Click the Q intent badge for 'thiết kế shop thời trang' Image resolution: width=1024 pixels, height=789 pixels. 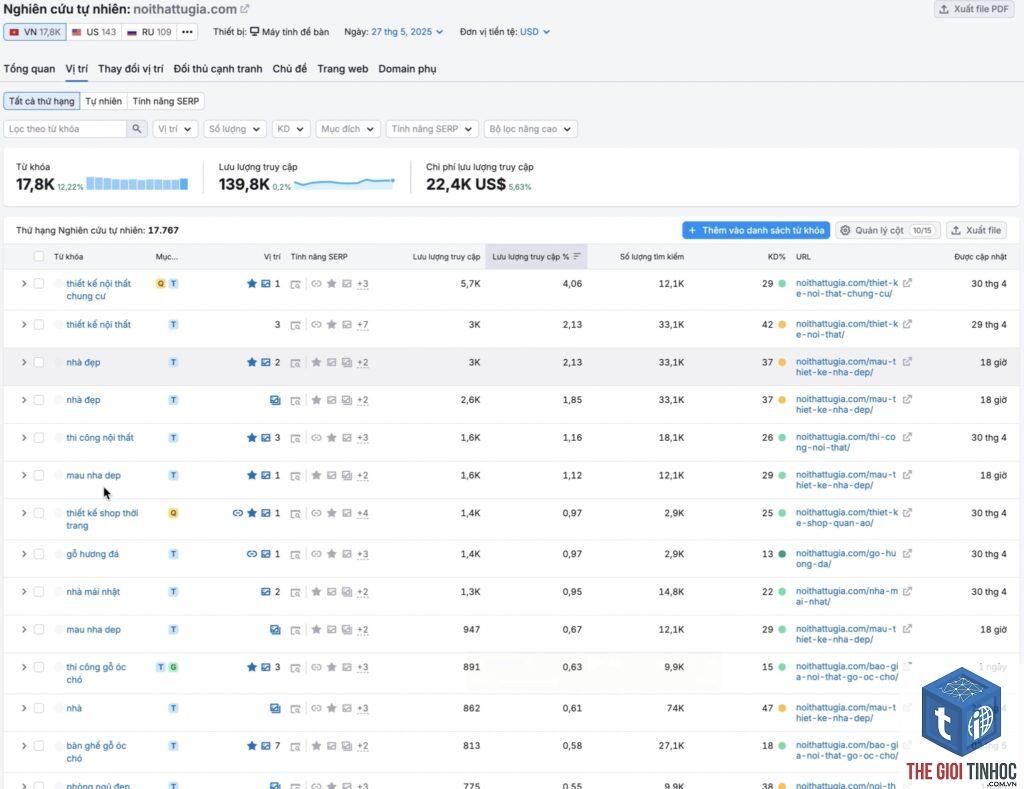tap(173, 513)
